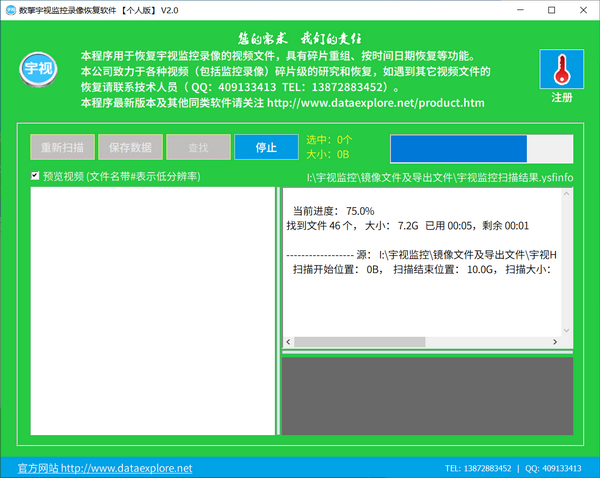Viewport: 600px width, 478px height.
Task: Click the blue scan progress bar
Action: (x=481, y=148)
